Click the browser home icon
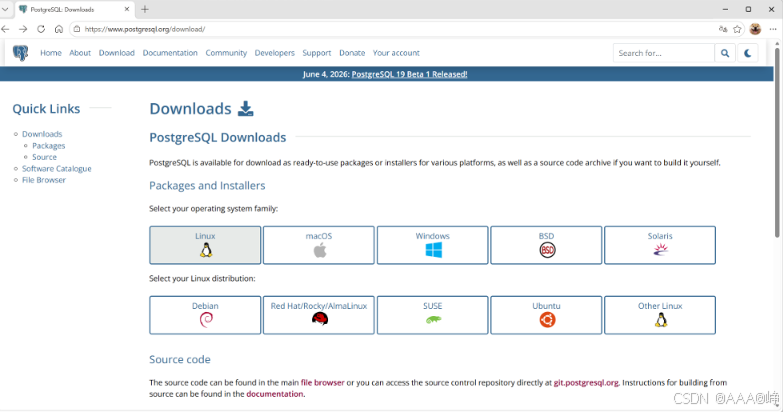Image resolution: width=783 pixels, height=412 pixels. pos(59,29)
